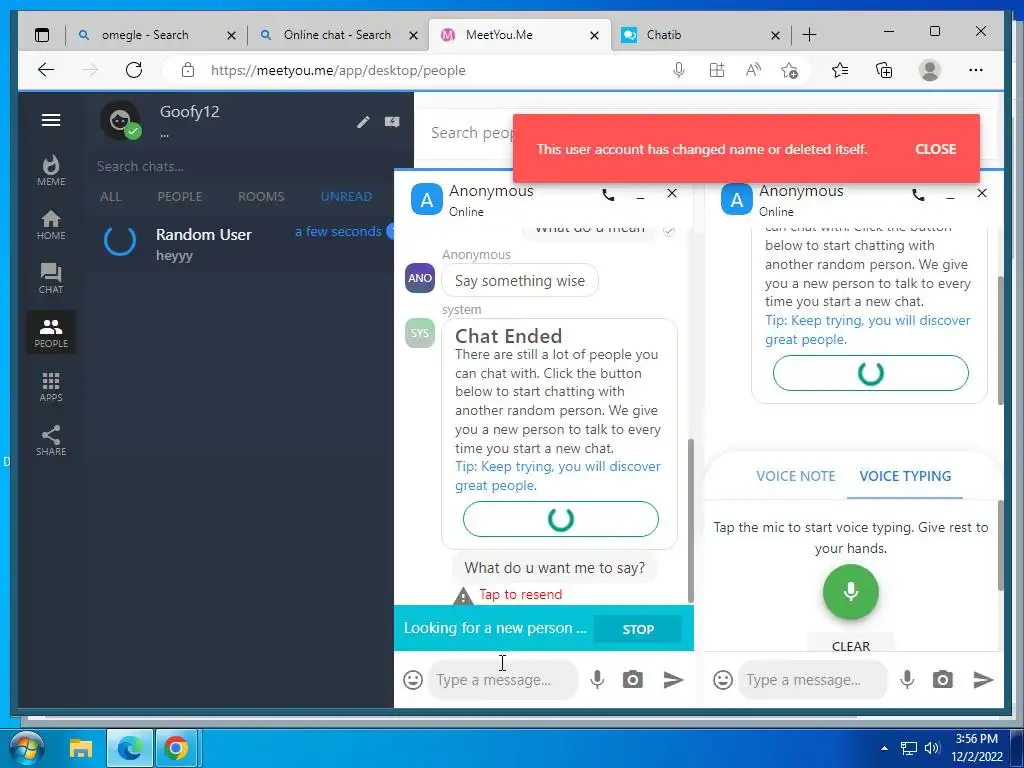Image resolution: width=1024 pixels, height=768 pixels.
Task: Click camera icon in right chat input
Action: (x=942, y=680)
